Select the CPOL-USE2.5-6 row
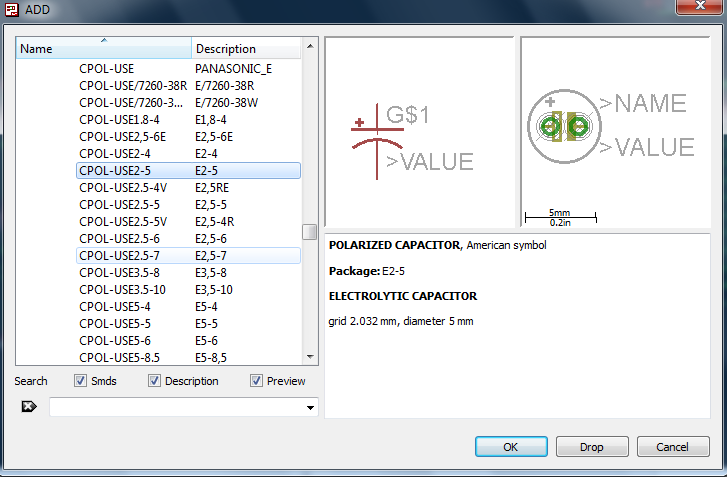 [x=188, y=239]
